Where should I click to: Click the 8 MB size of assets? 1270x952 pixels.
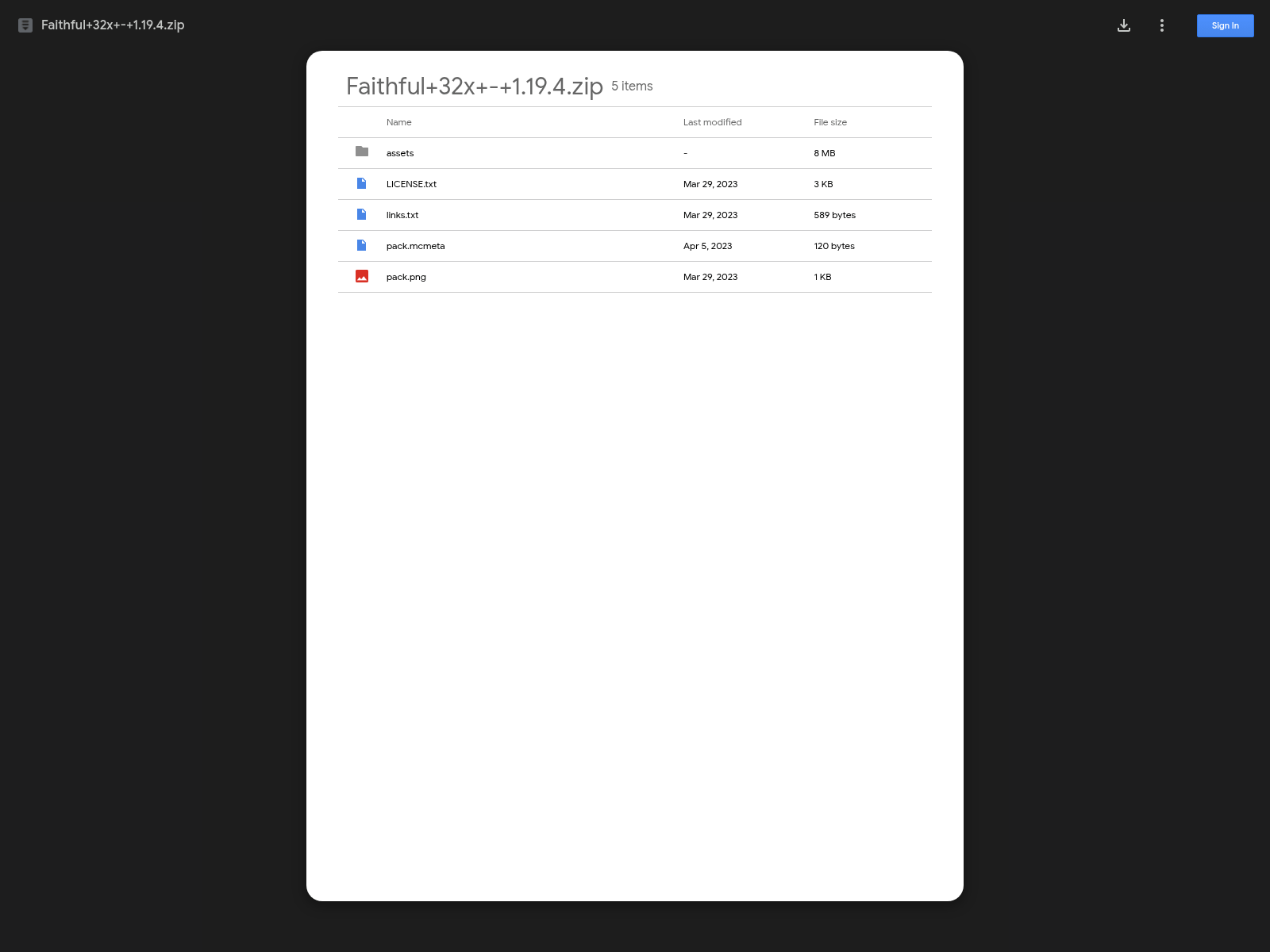[825, 153]
